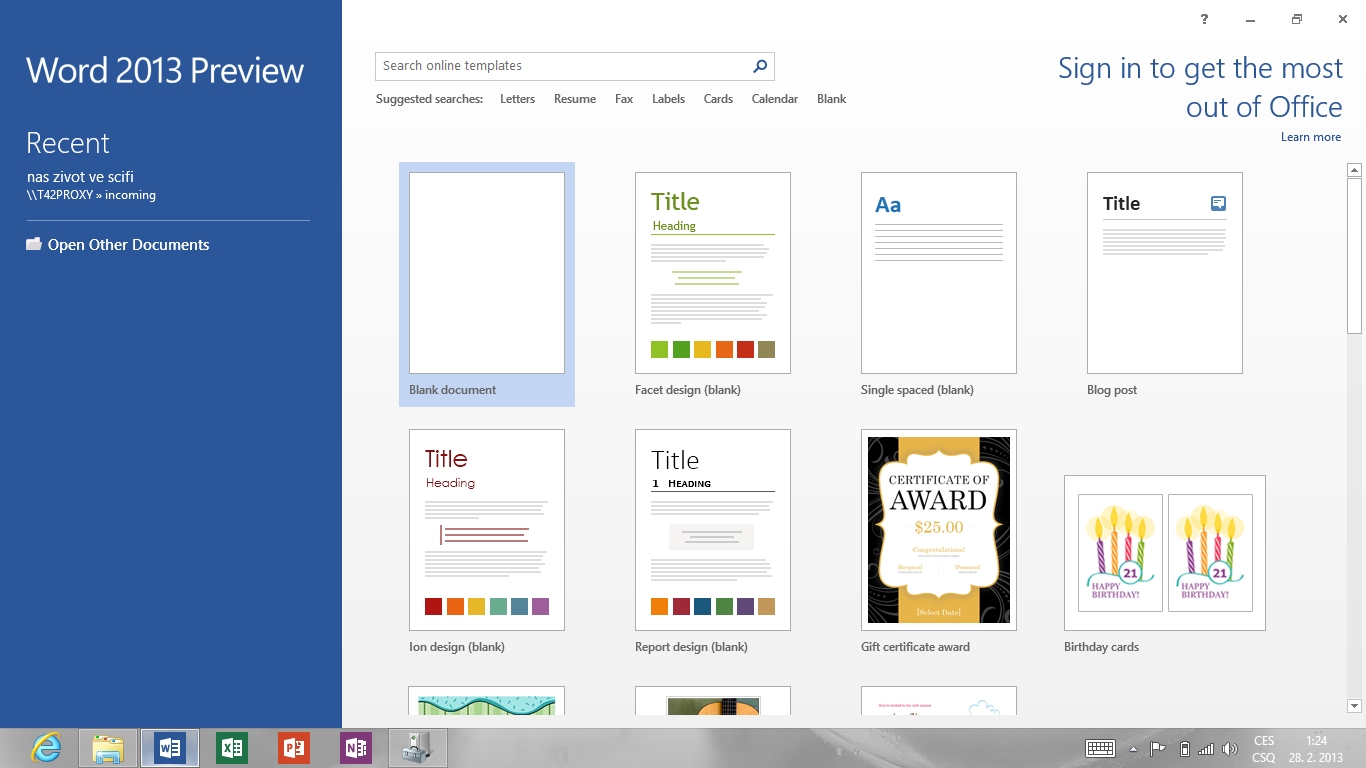Click the blog icon on the Blog post thumbnail
The image size is (1366, 768).
coord(1218,203)
